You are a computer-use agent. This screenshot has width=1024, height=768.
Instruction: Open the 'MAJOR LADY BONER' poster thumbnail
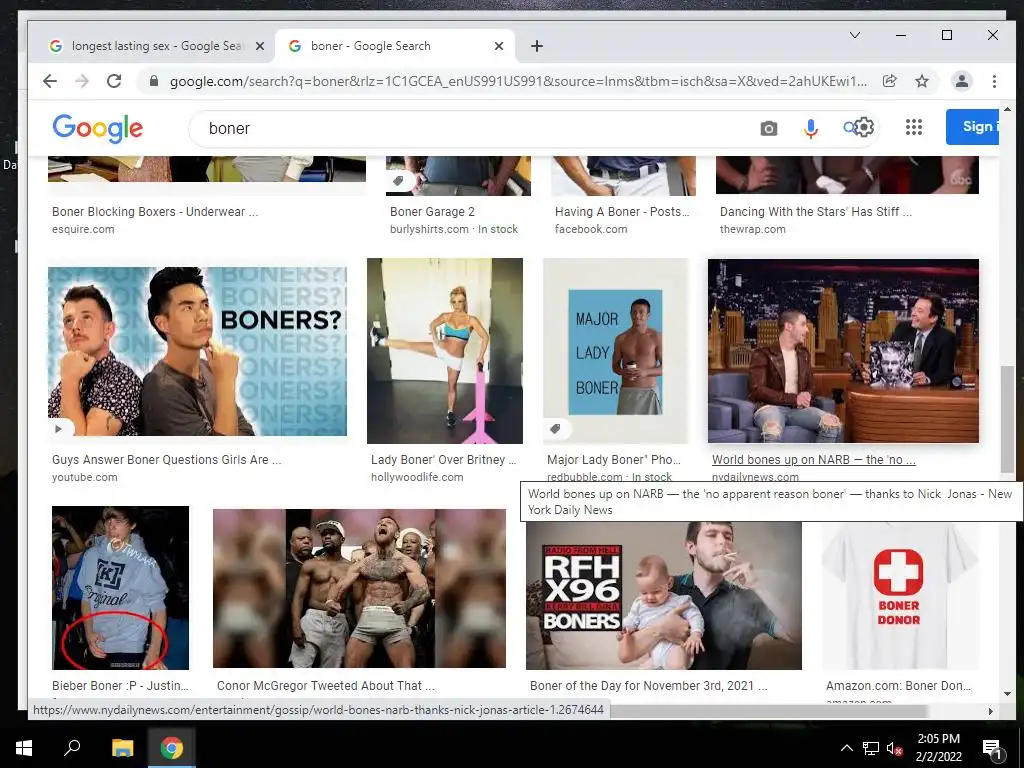616,351
